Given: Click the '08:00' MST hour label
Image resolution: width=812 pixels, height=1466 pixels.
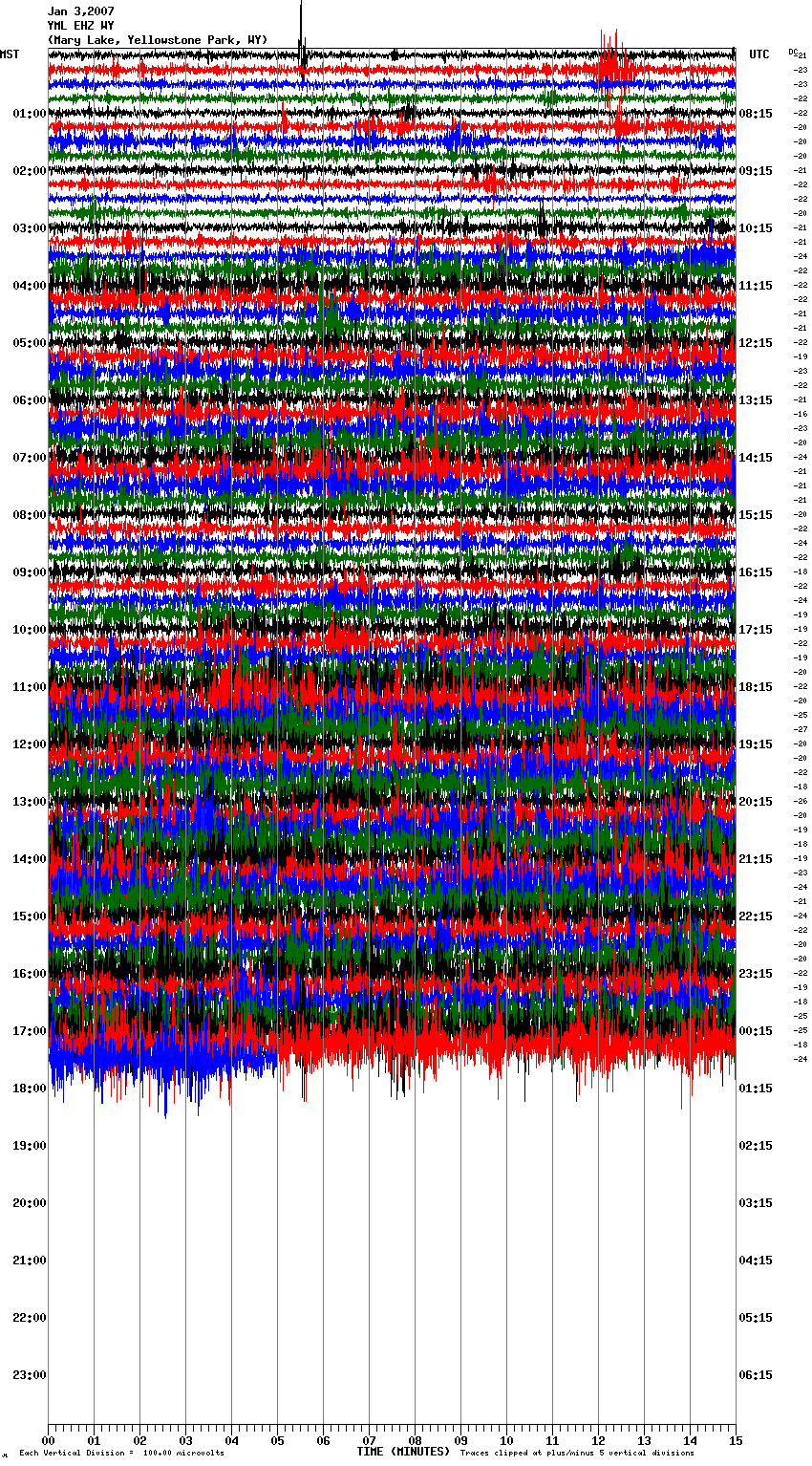Looking at the screenshot, I should [x=30, y=515].
